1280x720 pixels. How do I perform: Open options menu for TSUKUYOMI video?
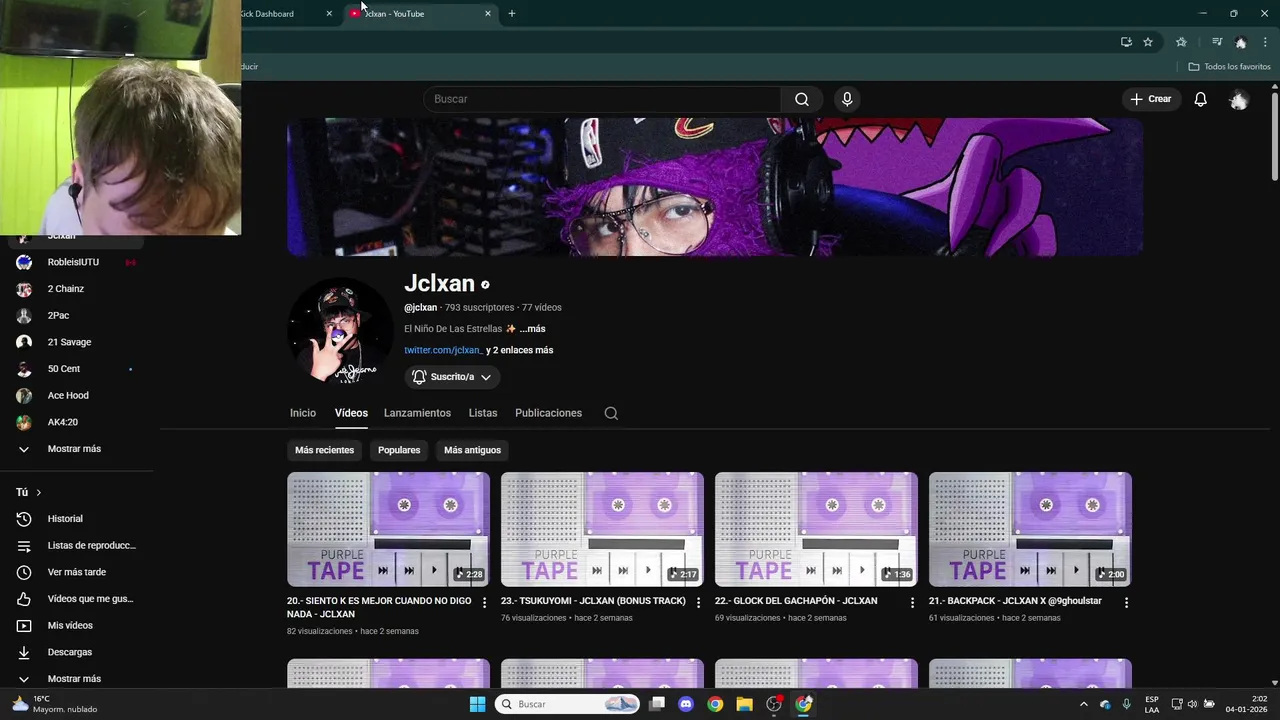pos(699,603)
